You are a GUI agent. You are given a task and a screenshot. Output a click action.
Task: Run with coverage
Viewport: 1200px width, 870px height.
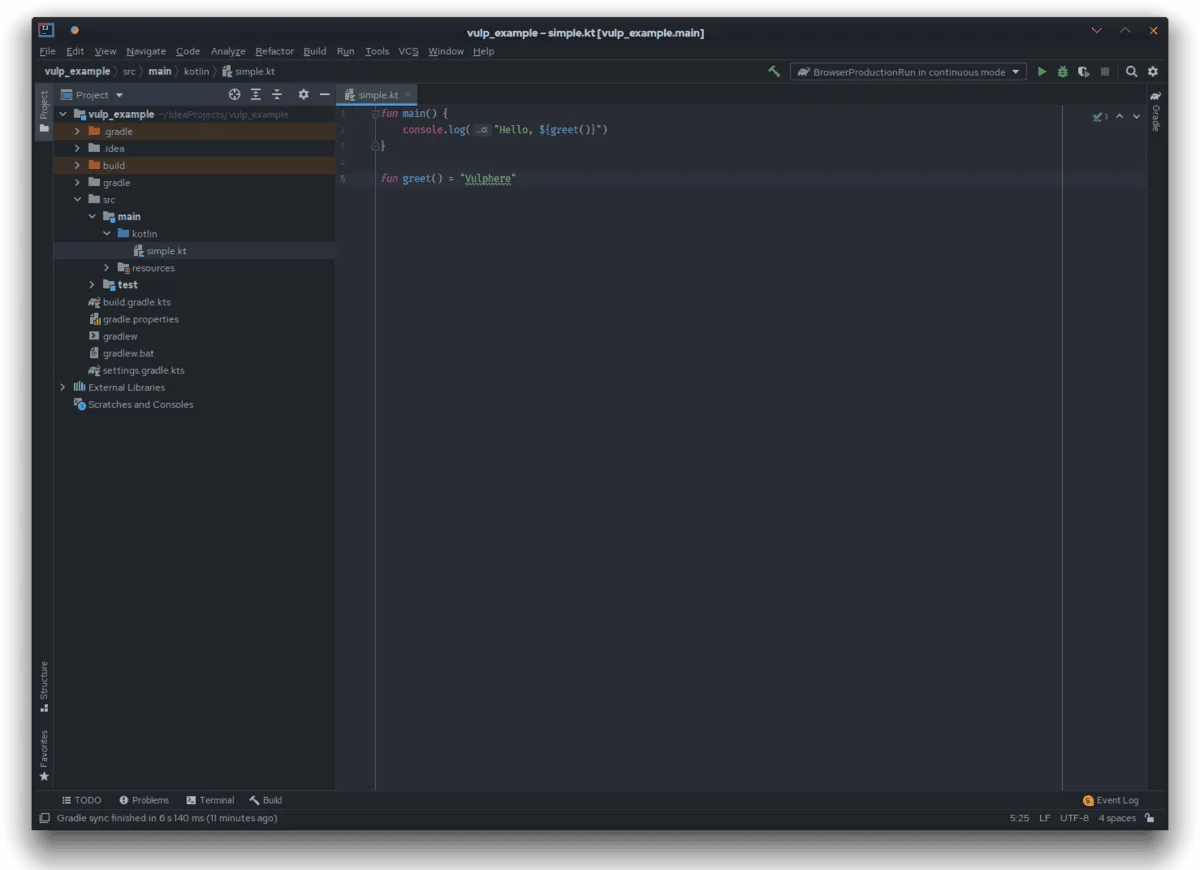coord(1083,71)
